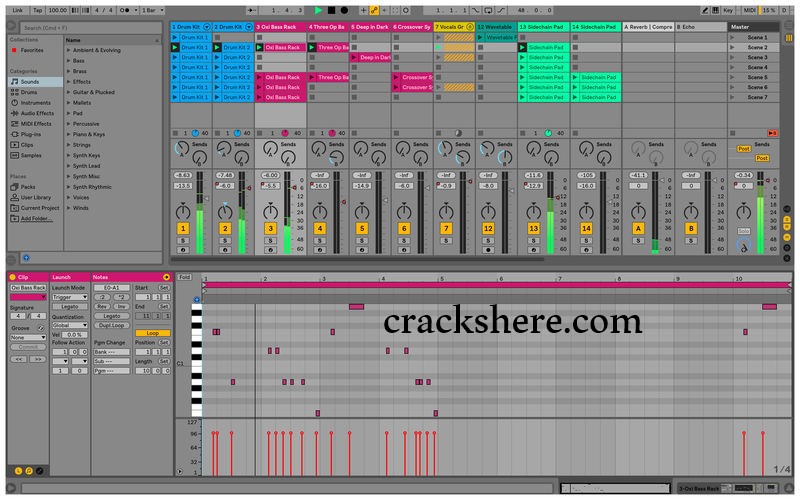Screen dimensions: 800x500
Task: Select the 7 Vocals Gr track header
Action: point(454,27)
